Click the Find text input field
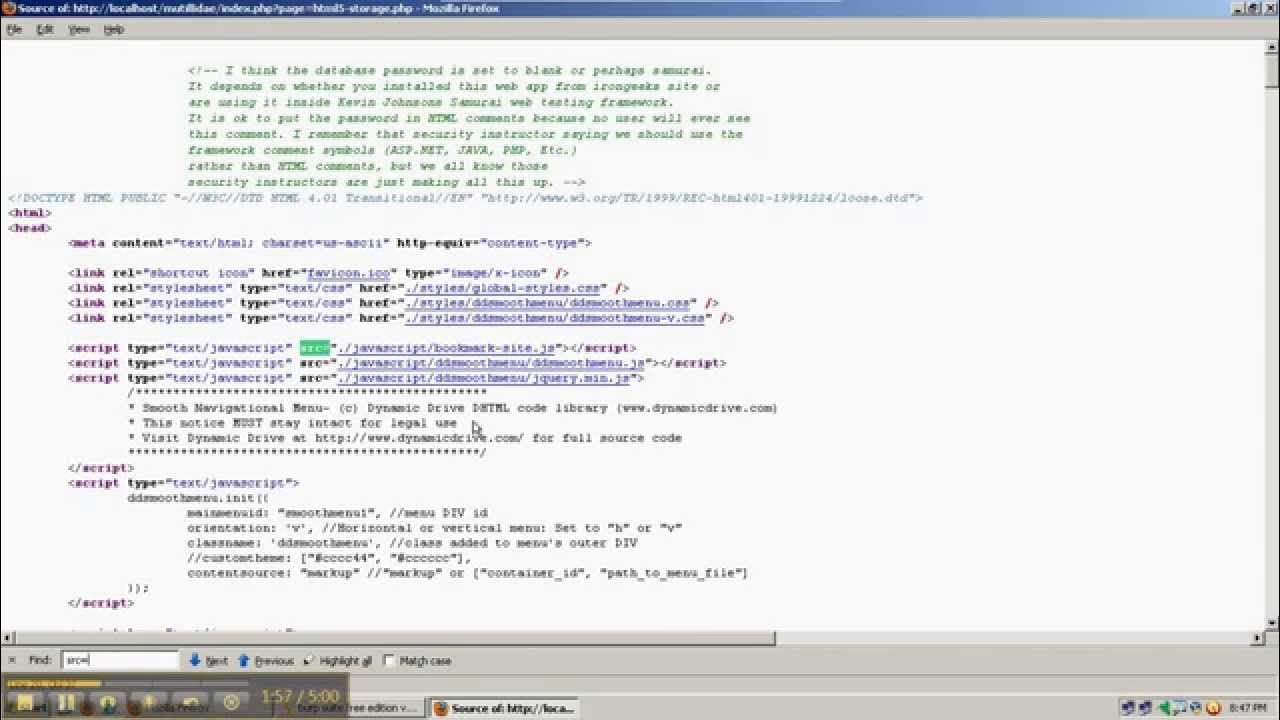 tap(121, 660)
